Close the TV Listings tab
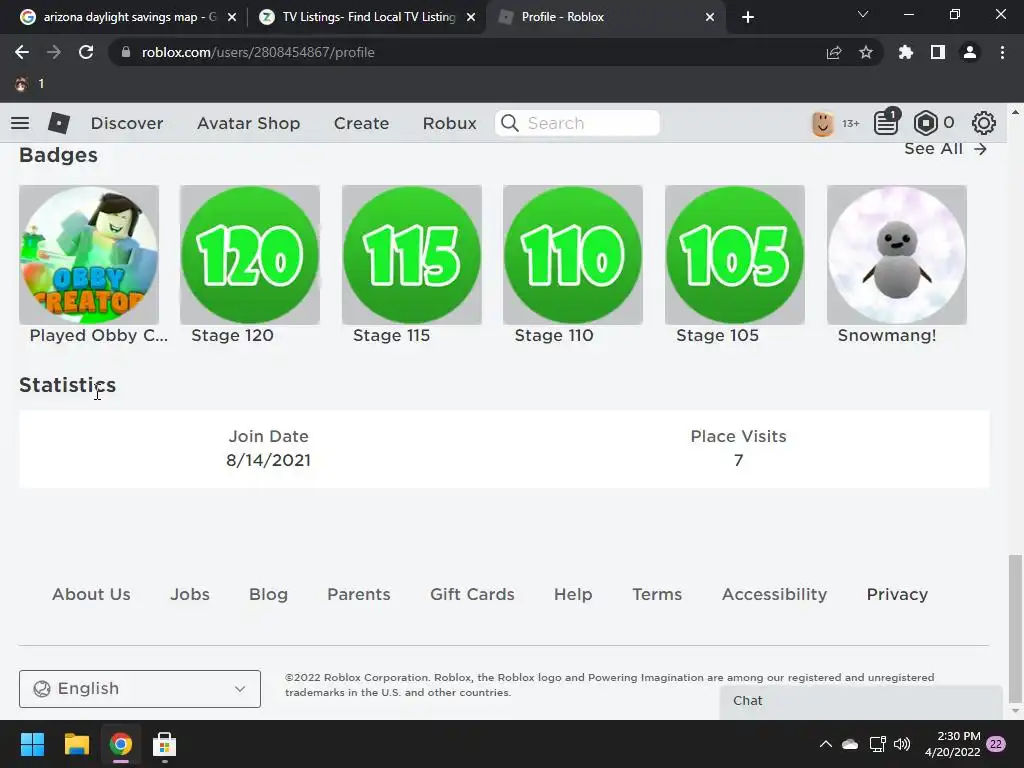This screenshot has height=768, width=1024. click(x=471, y=17)
